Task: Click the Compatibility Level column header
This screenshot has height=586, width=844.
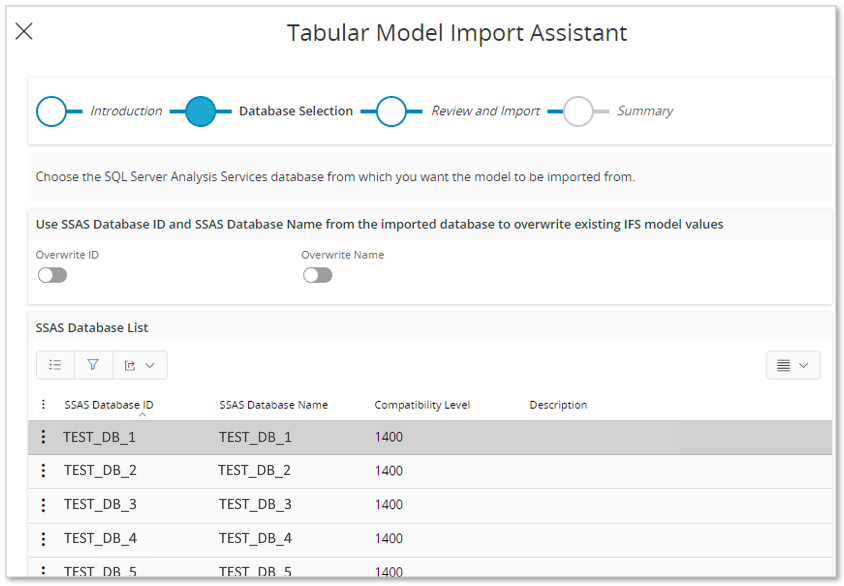Action: point(422,405)
